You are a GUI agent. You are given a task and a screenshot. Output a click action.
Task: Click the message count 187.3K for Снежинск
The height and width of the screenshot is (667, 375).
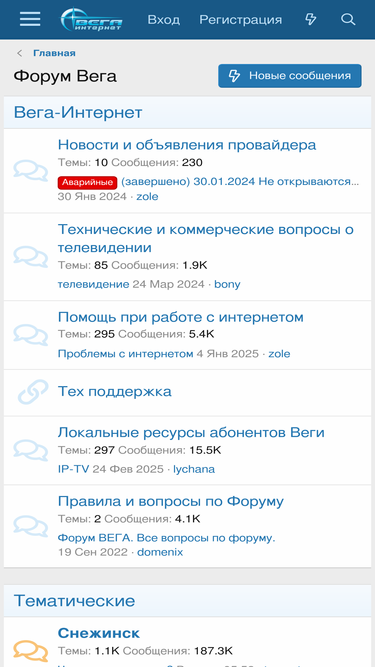[213, 651]
